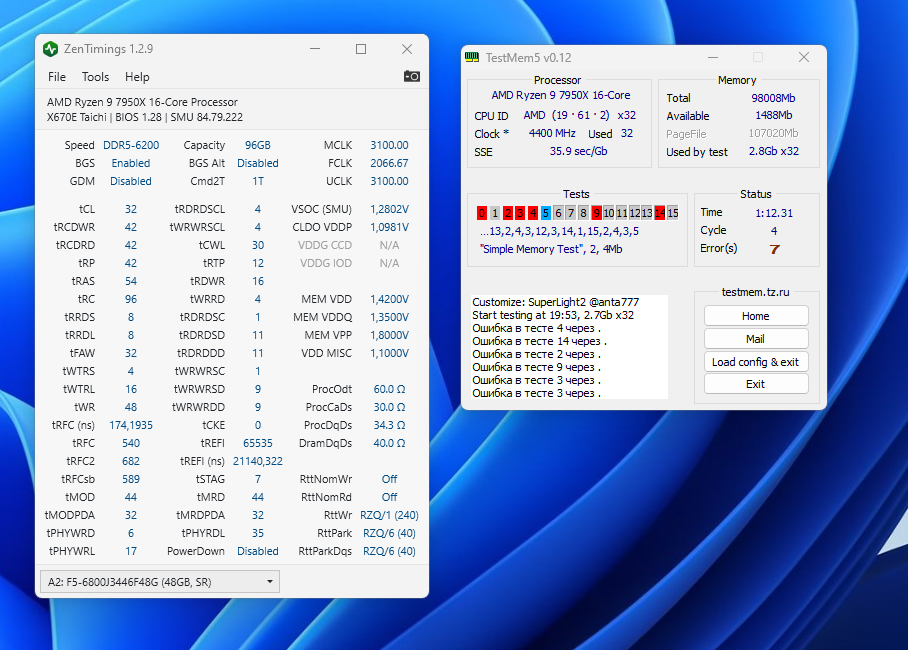Viewport: 908px width, 650px height.
Task: Select gray test box 10
Action: (609, 213)
